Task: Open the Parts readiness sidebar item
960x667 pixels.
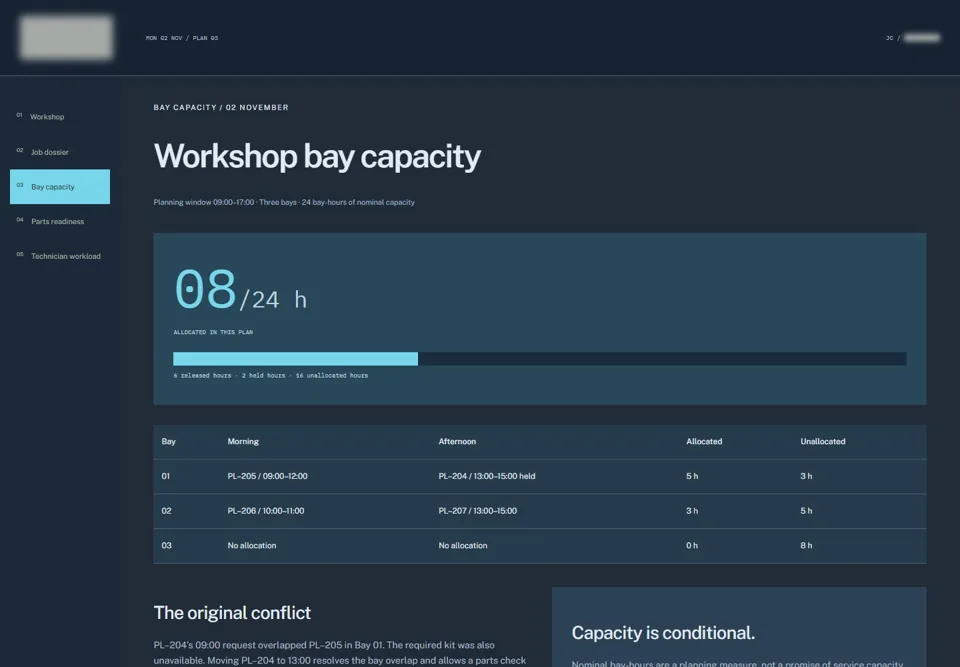Action: point(60,222)
